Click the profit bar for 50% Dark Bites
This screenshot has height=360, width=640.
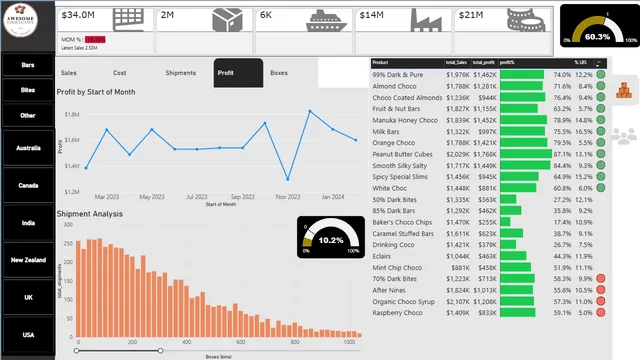click(x=508, y=199)
